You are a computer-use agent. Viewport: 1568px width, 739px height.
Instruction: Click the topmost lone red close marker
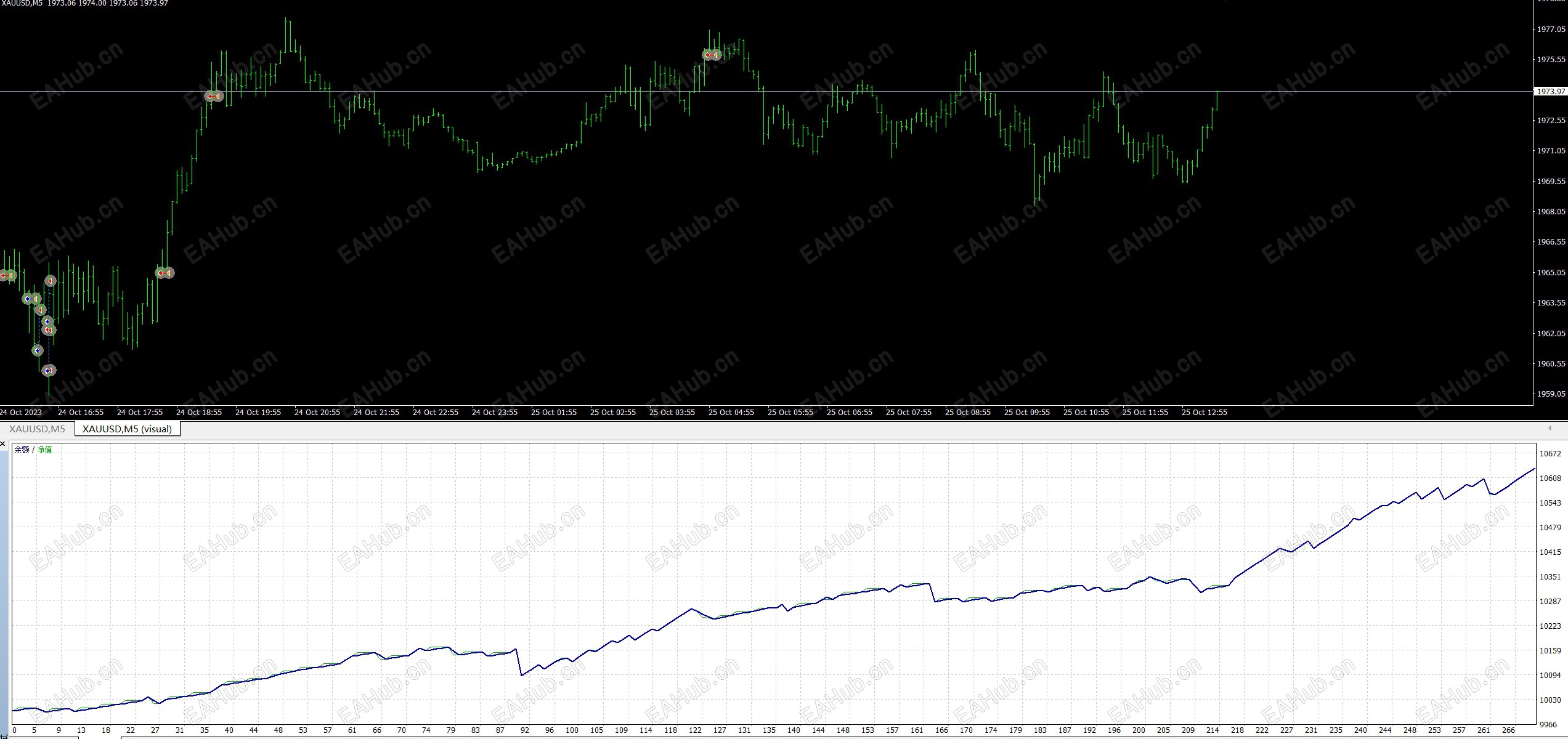(51, 281)
